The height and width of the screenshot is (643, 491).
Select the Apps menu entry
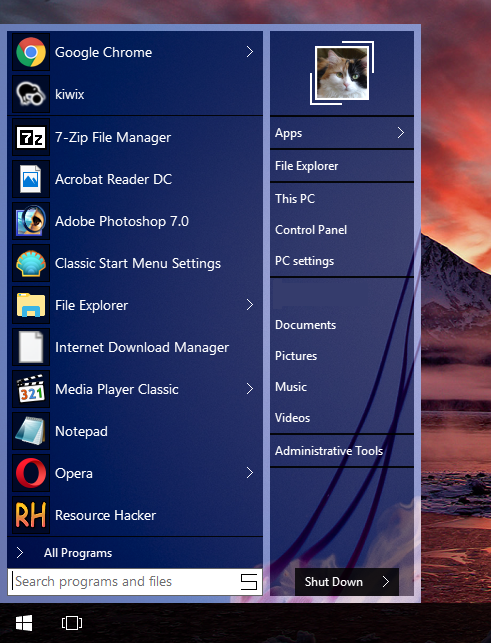pyautogui.click(x=342, y=133)
